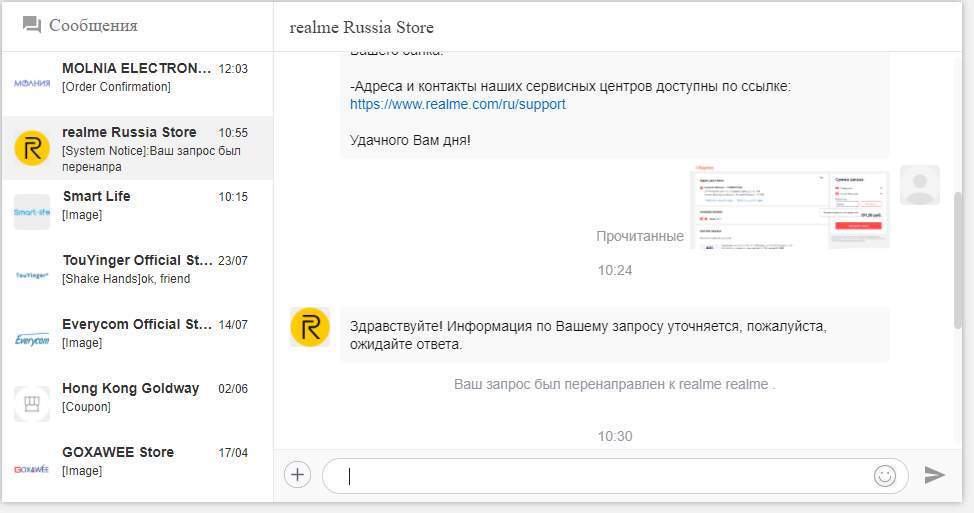Click the service centers address text
The image size is (974, 513).
(x=570, y=86)
